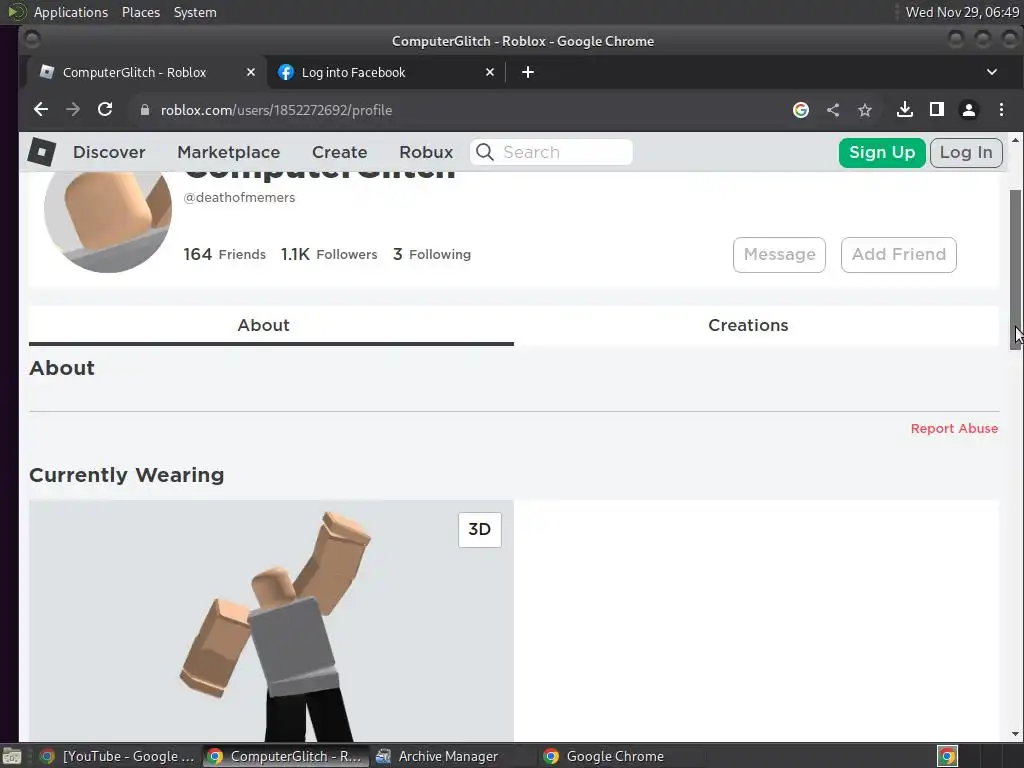The width and height of the screenshot is (1024, 768).
Task: Click the scrollbar down arrow
Action: (x=1015, y=734)
